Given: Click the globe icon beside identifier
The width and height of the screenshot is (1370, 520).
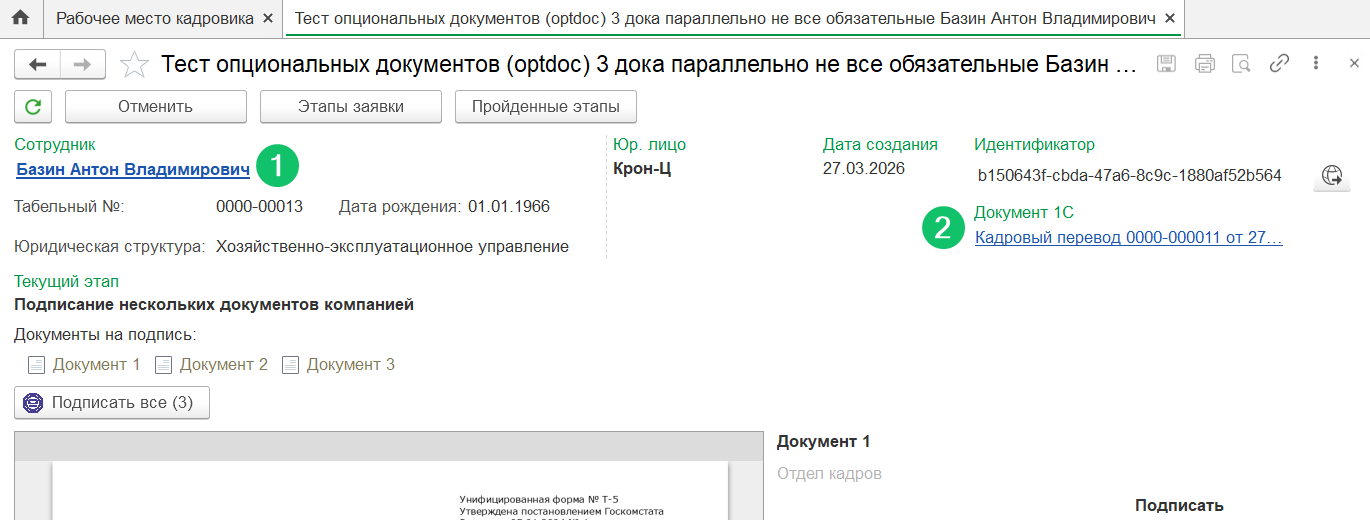Looking at the screenshot, I should click(1331, 175).
